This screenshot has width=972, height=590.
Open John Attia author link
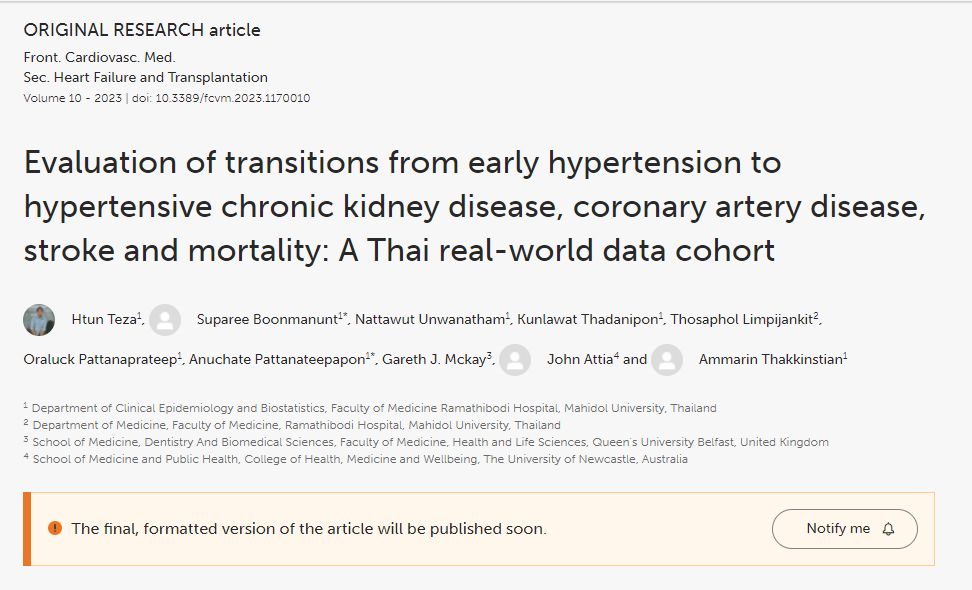point(580,360)
